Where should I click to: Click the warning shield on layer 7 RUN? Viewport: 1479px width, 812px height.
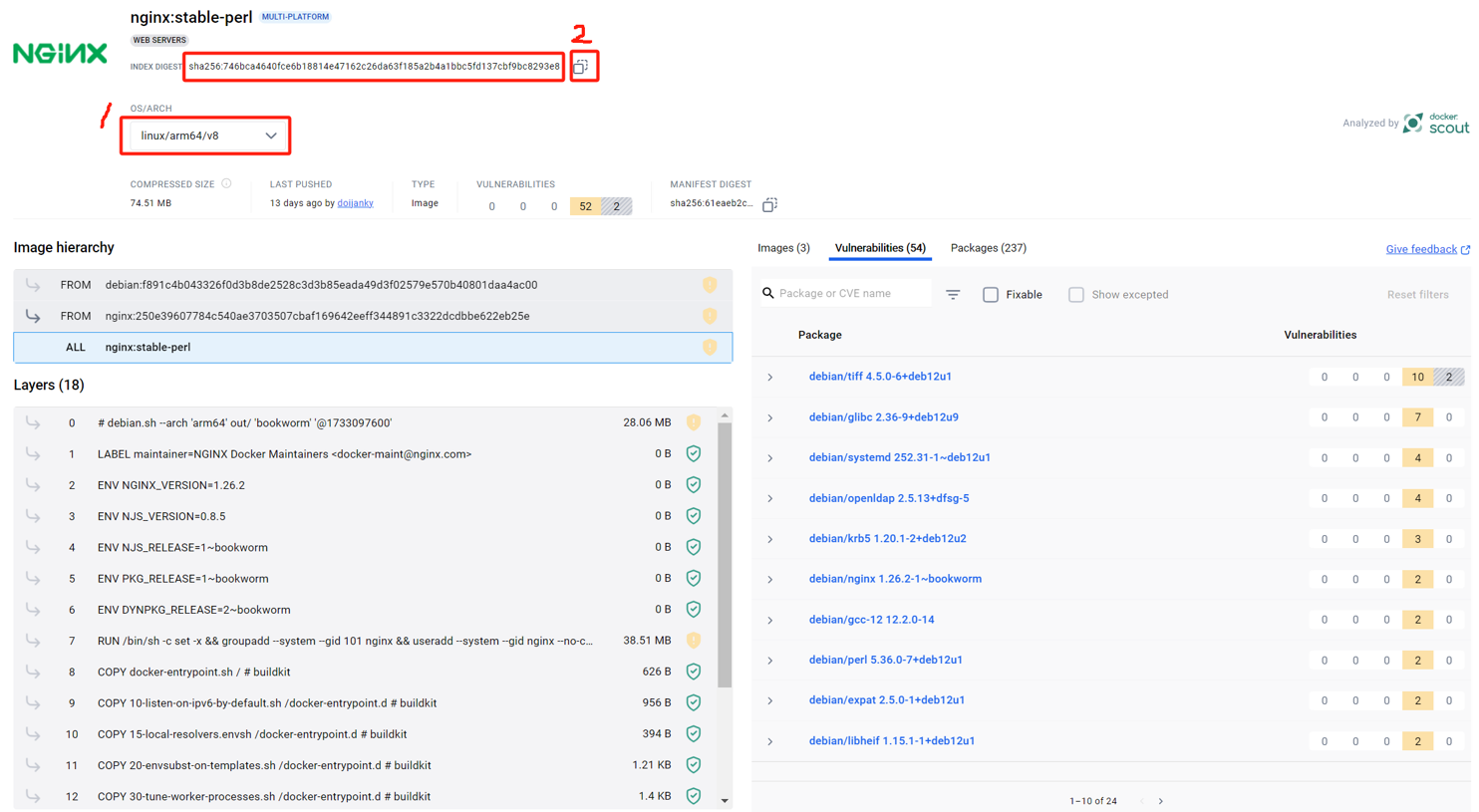[x=694, y=641]
